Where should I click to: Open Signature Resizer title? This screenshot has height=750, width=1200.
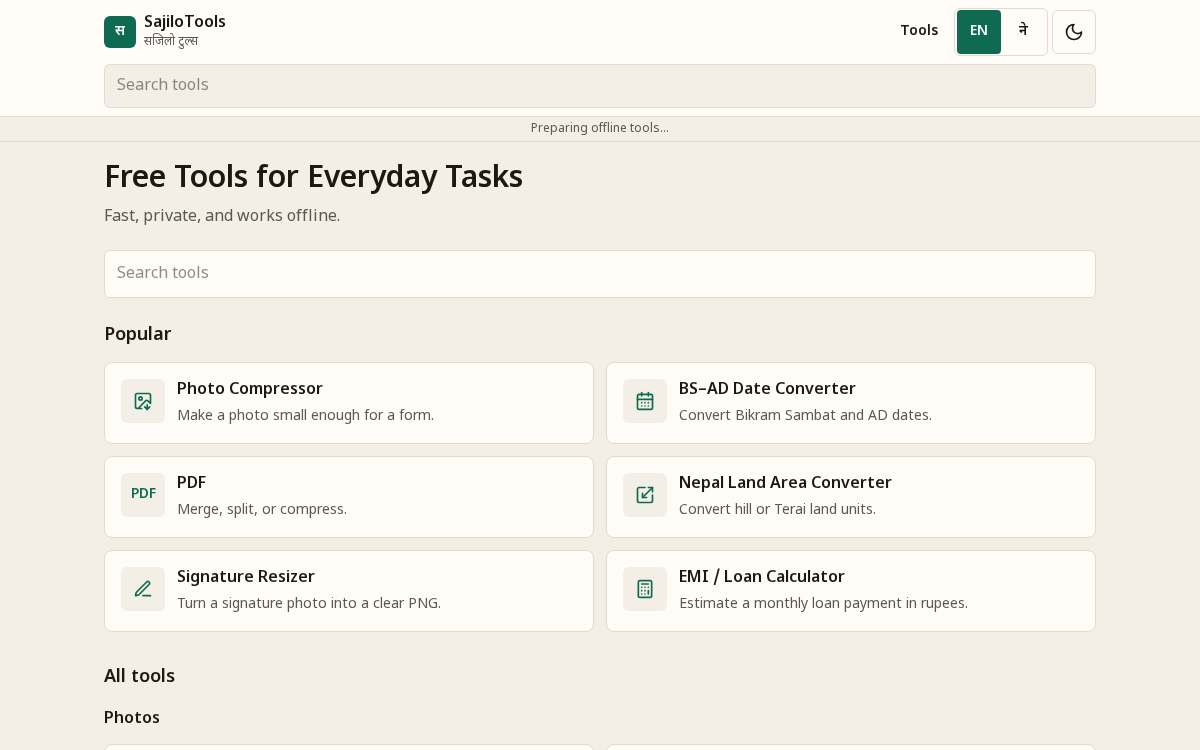pos(246,576)
